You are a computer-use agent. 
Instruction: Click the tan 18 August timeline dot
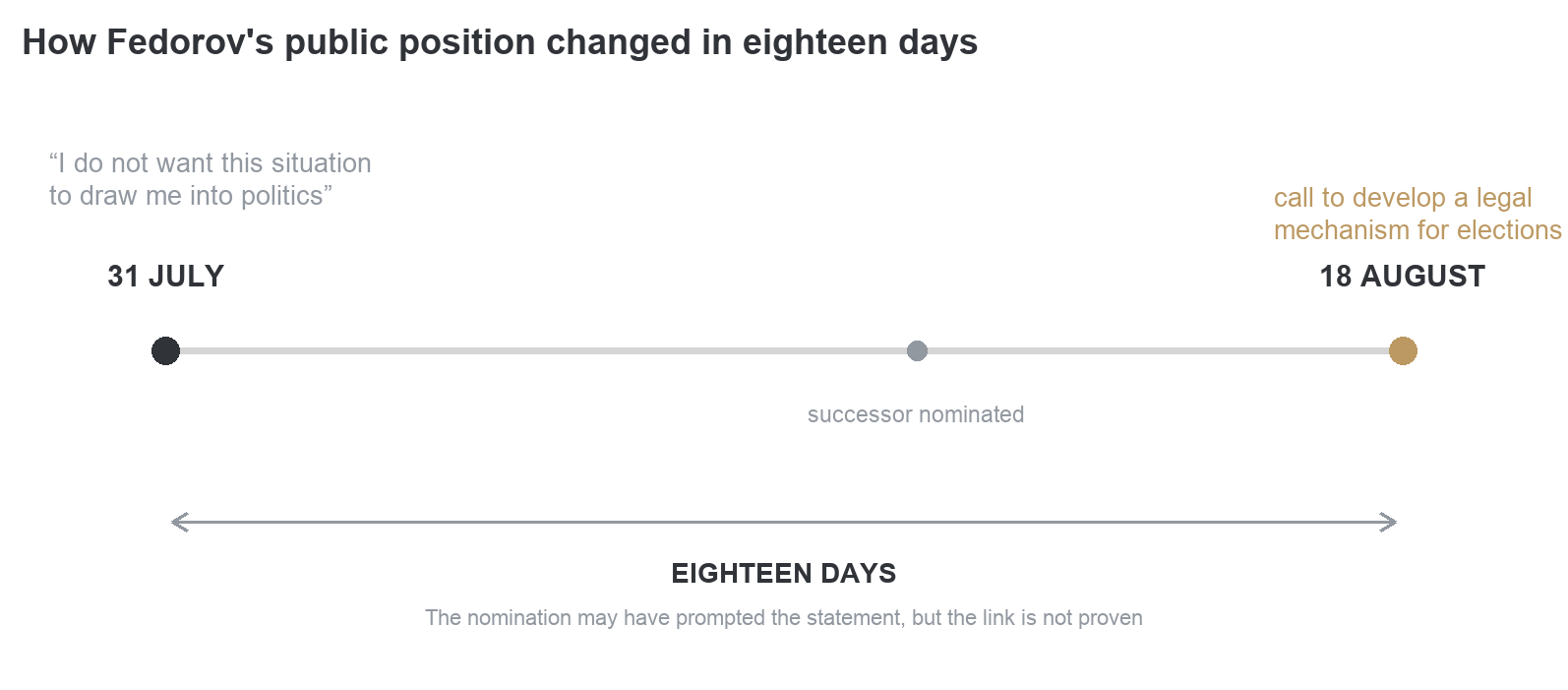pyautogui.click(x=1403, y=350)
